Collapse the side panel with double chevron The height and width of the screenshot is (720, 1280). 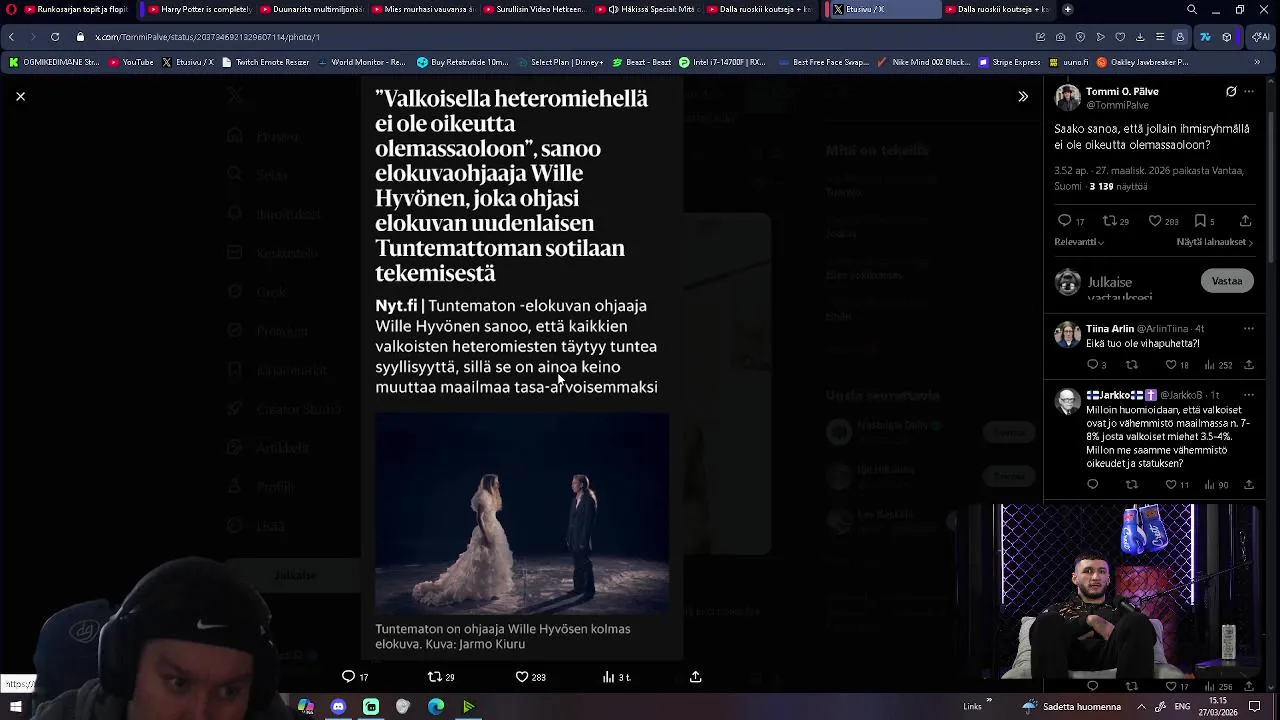pyautogui.click(x=1022, y=96)
